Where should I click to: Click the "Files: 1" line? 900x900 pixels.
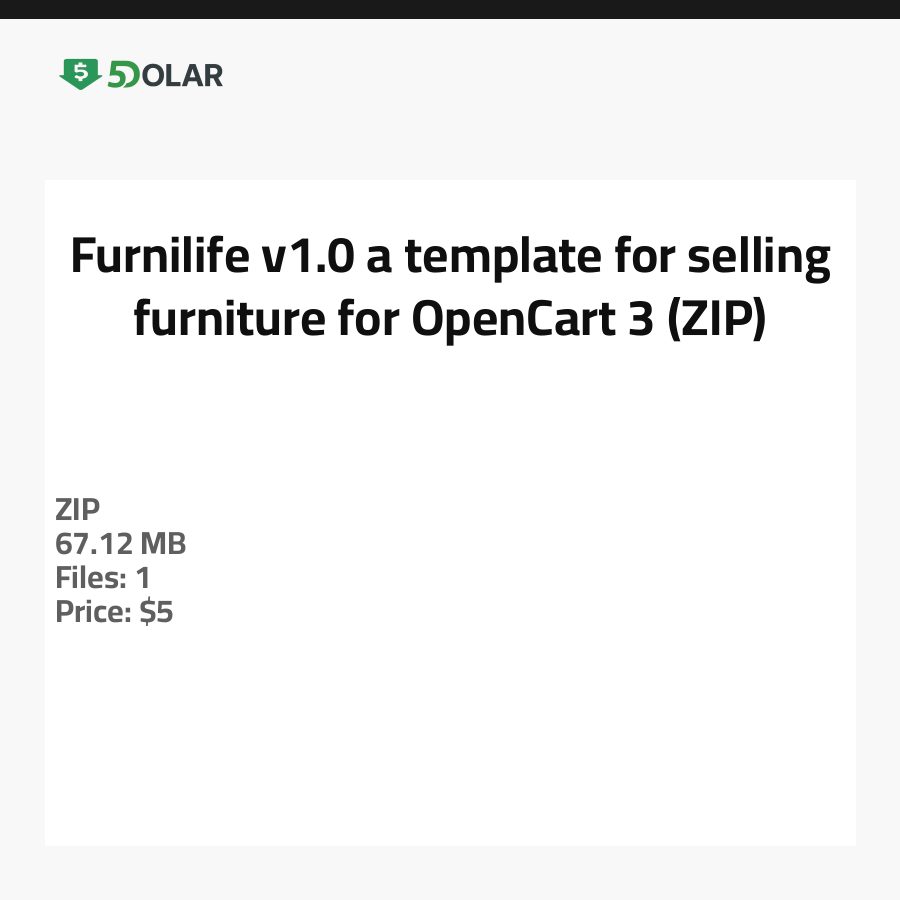click(x=102, y=578)
